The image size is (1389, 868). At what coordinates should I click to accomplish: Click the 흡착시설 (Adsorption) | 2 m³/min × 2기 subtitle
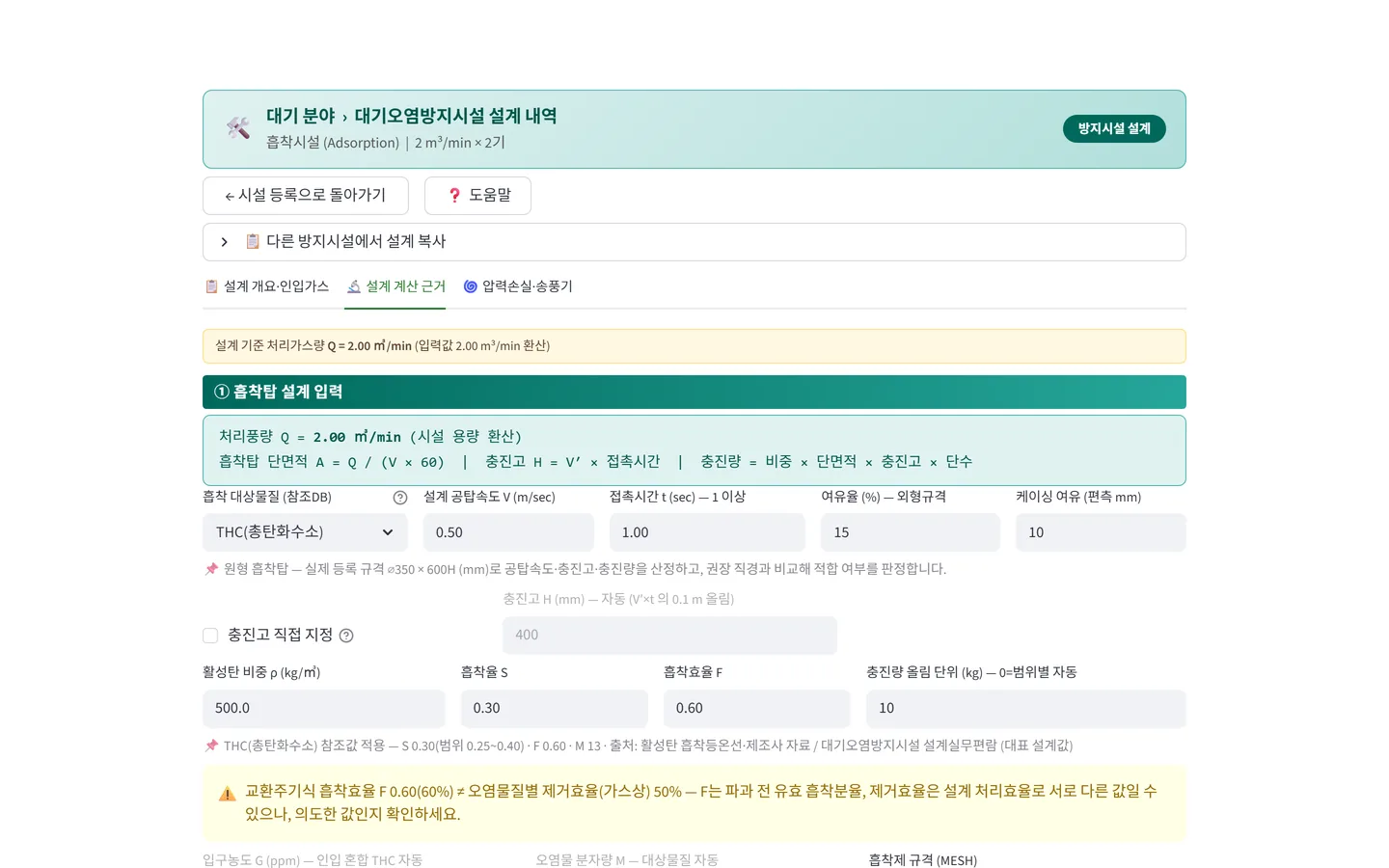point(386,143)
